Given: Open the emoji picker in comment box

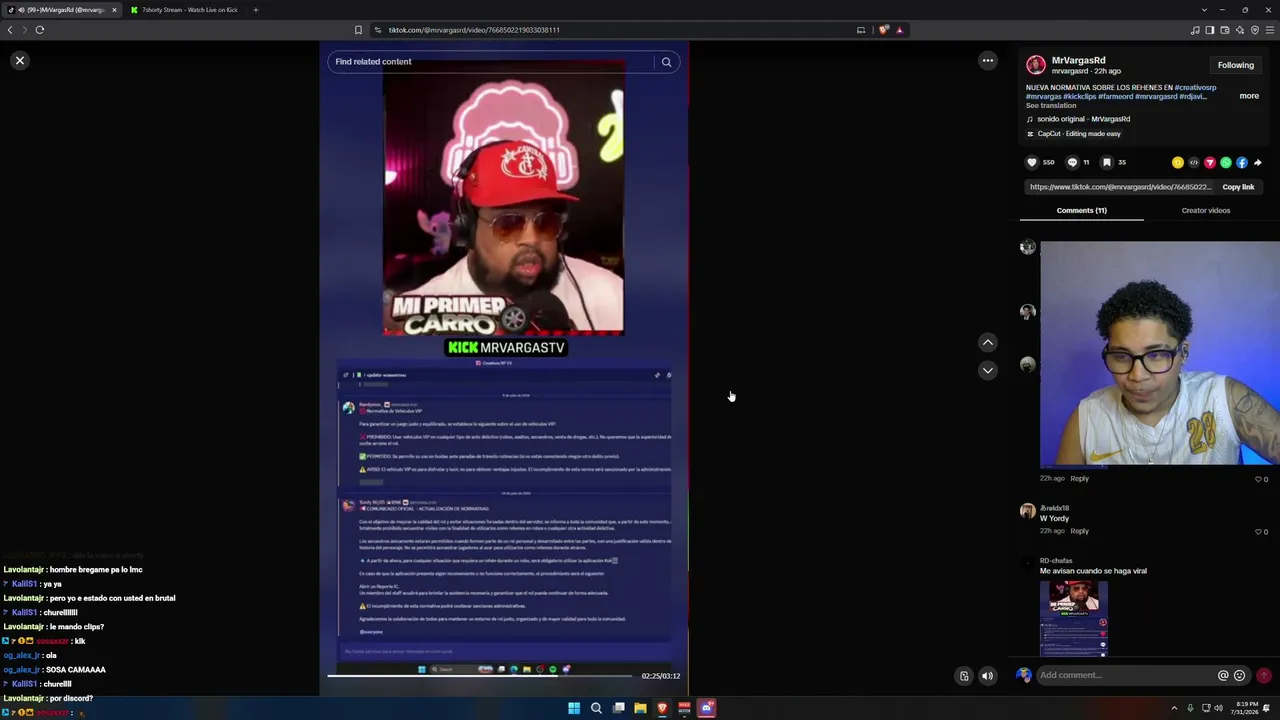Looking at the screenshot, I should 1240,675.
